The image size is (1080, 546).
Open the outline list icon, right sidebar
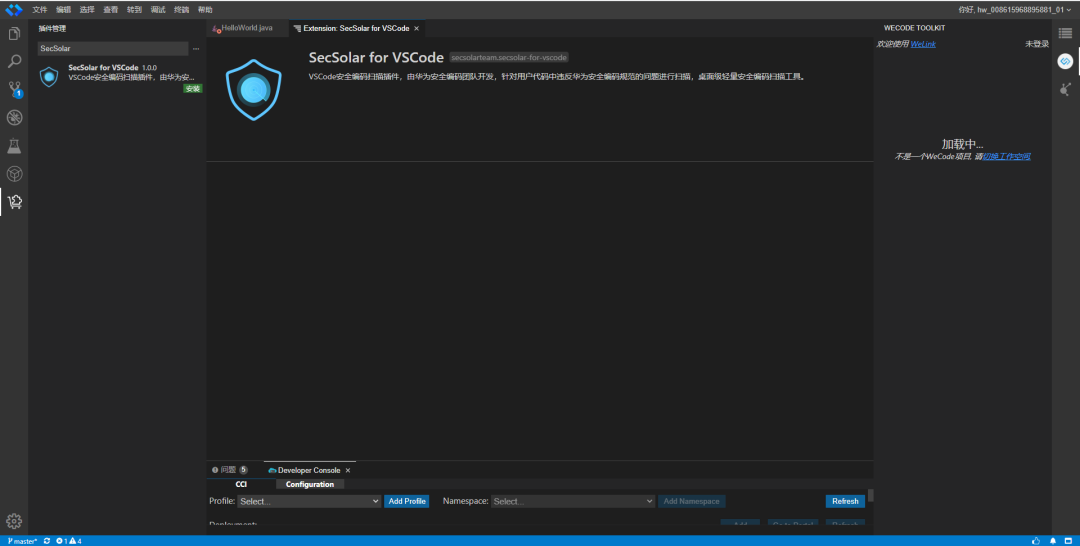coord(1066,33)
